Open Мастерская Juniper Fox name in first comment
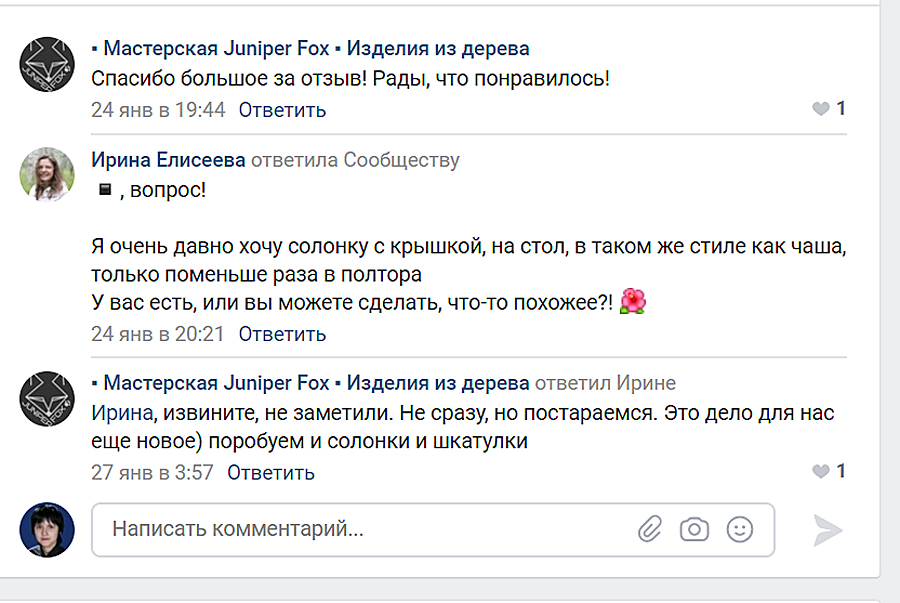Screen dimensions: 900x603 310,48
